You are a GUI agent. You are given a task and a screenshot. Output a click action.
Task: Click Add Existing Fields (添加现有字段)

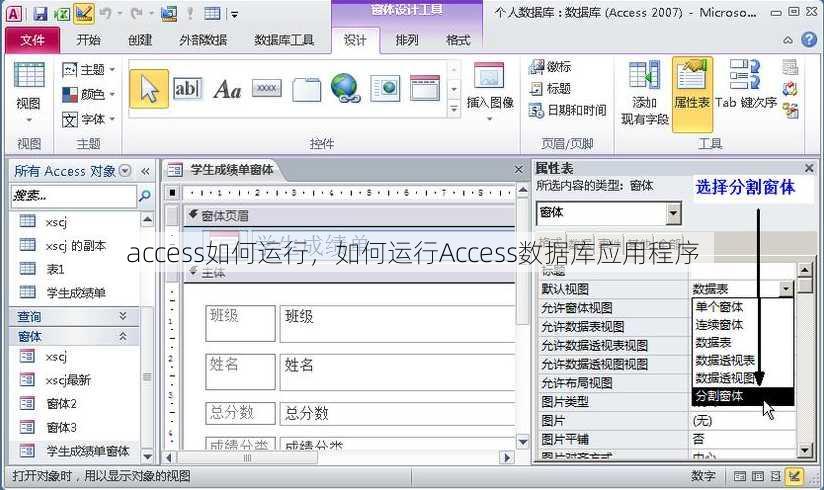[x=645, y=93]
